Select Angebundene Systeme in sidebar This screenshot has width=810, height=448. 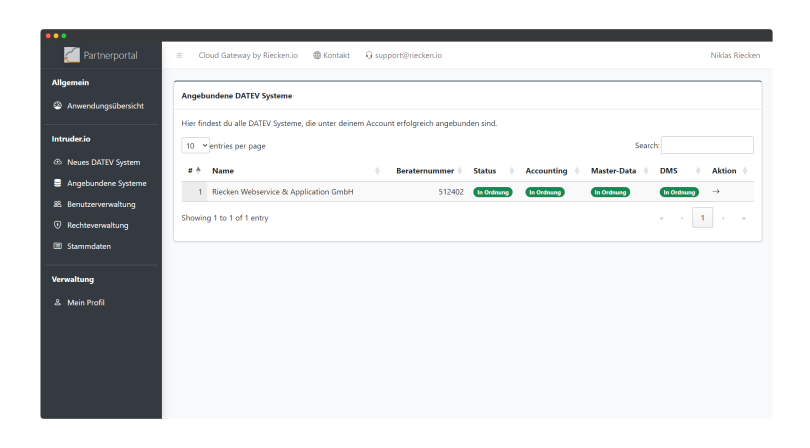(x=106, y=183)
